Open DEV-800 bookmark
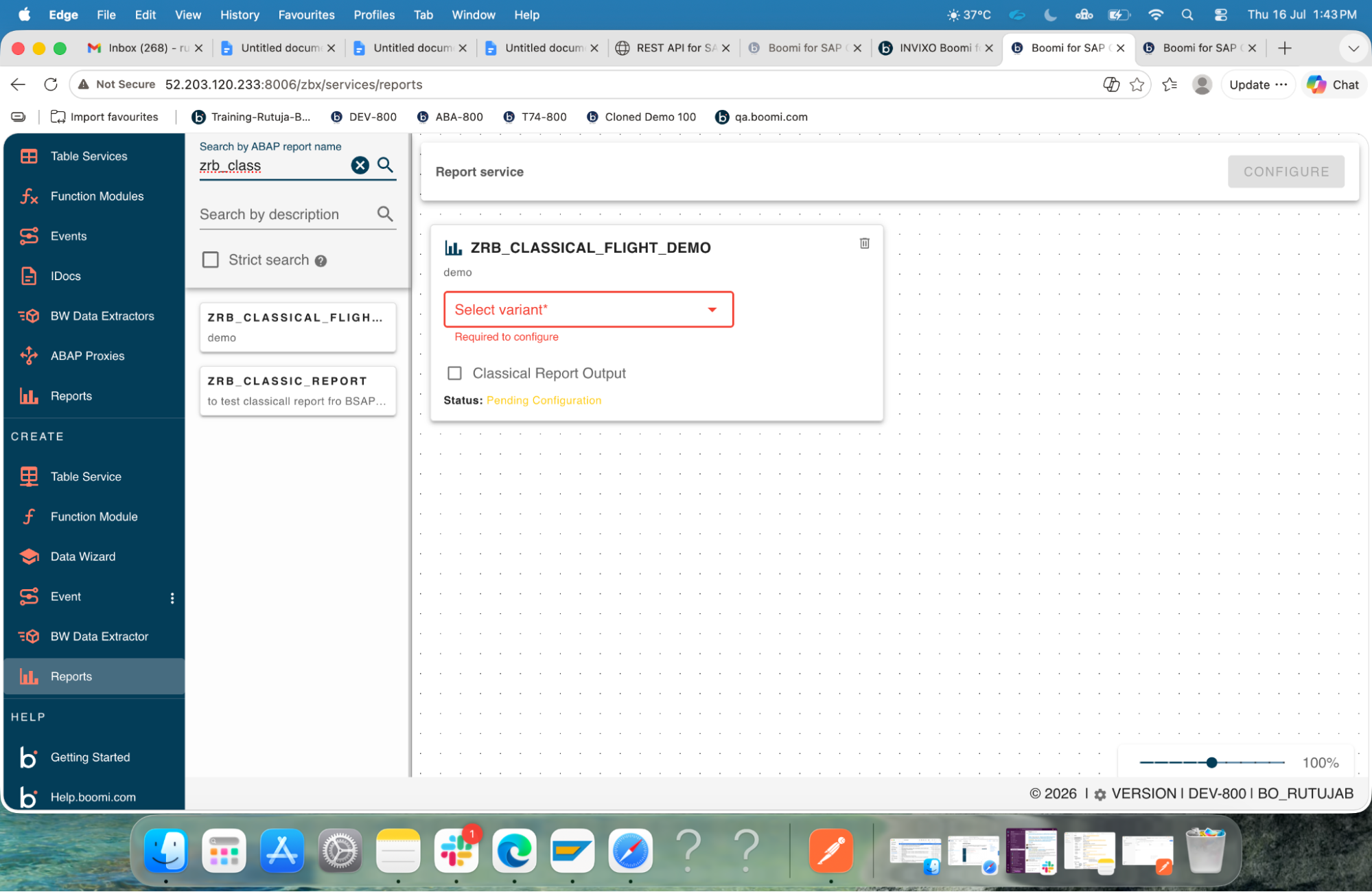Screen dimensions: 1372x892 pos(364,117)
